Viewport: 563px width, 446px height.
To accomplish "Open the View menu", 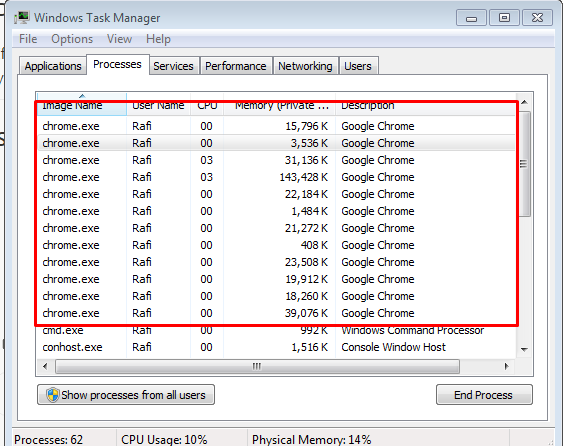I will click(x=119, y=39).
